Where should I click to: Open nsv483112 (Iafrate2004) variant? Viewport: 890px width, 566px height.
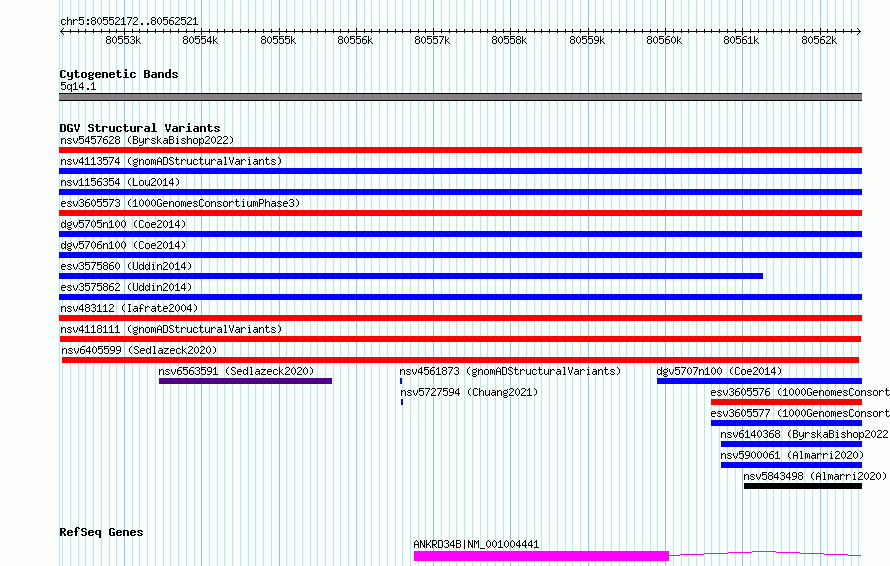coord(129,308)
